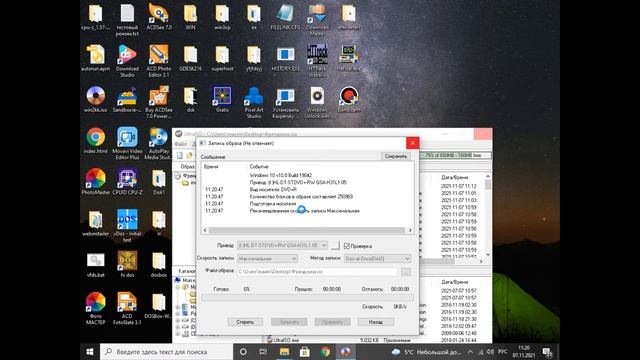
Task: Open the superhost folder icon
Action: [x=222, y=58]
